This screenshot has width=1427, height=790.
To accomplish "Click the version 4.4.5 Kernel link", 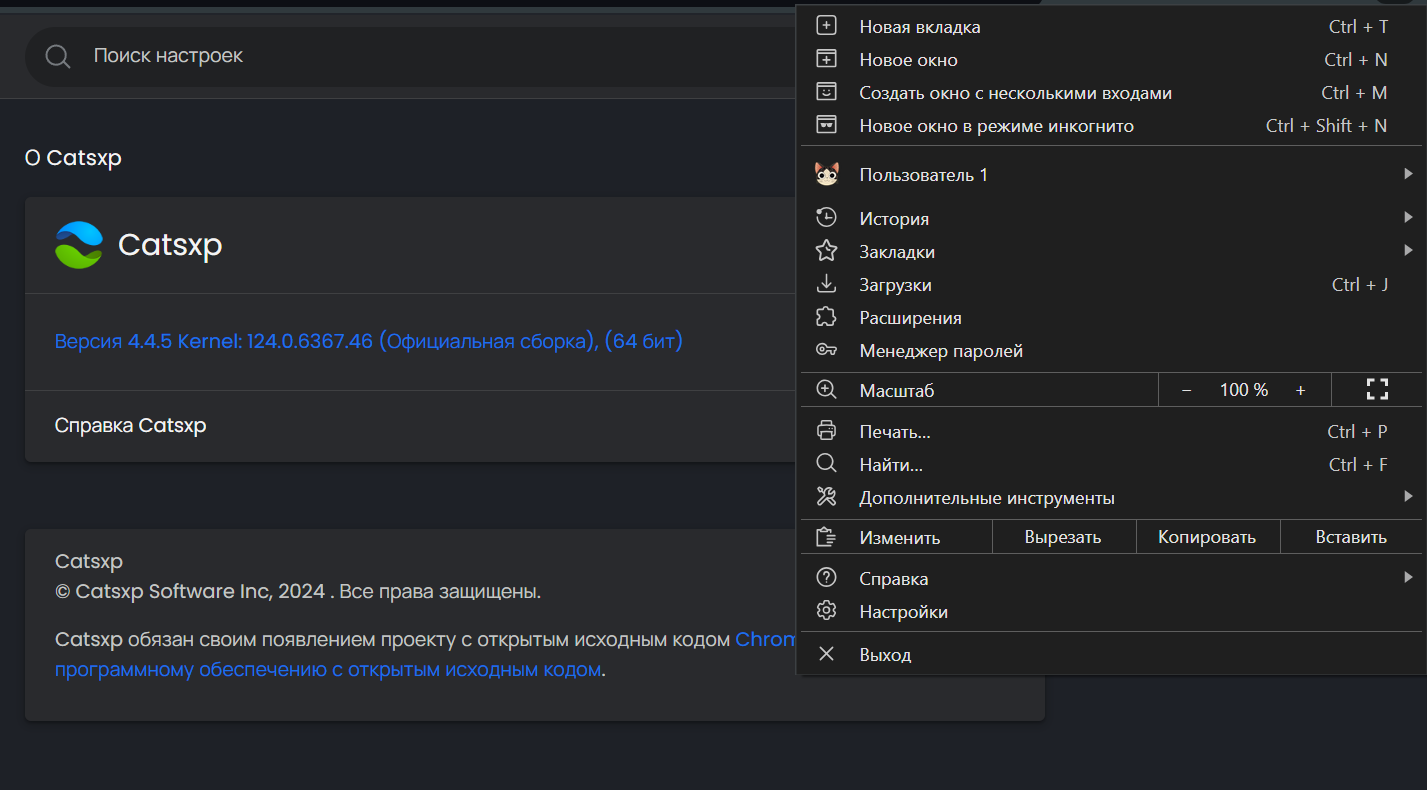I will (x=369, y=341).
